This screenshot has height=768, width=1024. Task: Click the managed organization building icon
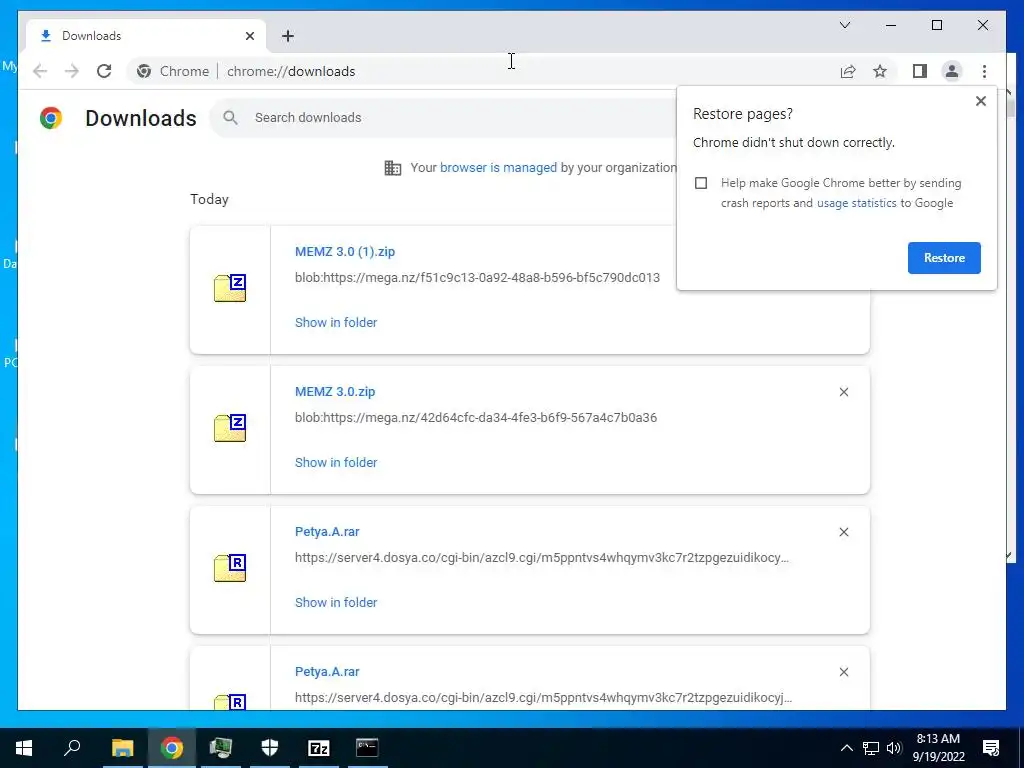click(x=392, y=168)
